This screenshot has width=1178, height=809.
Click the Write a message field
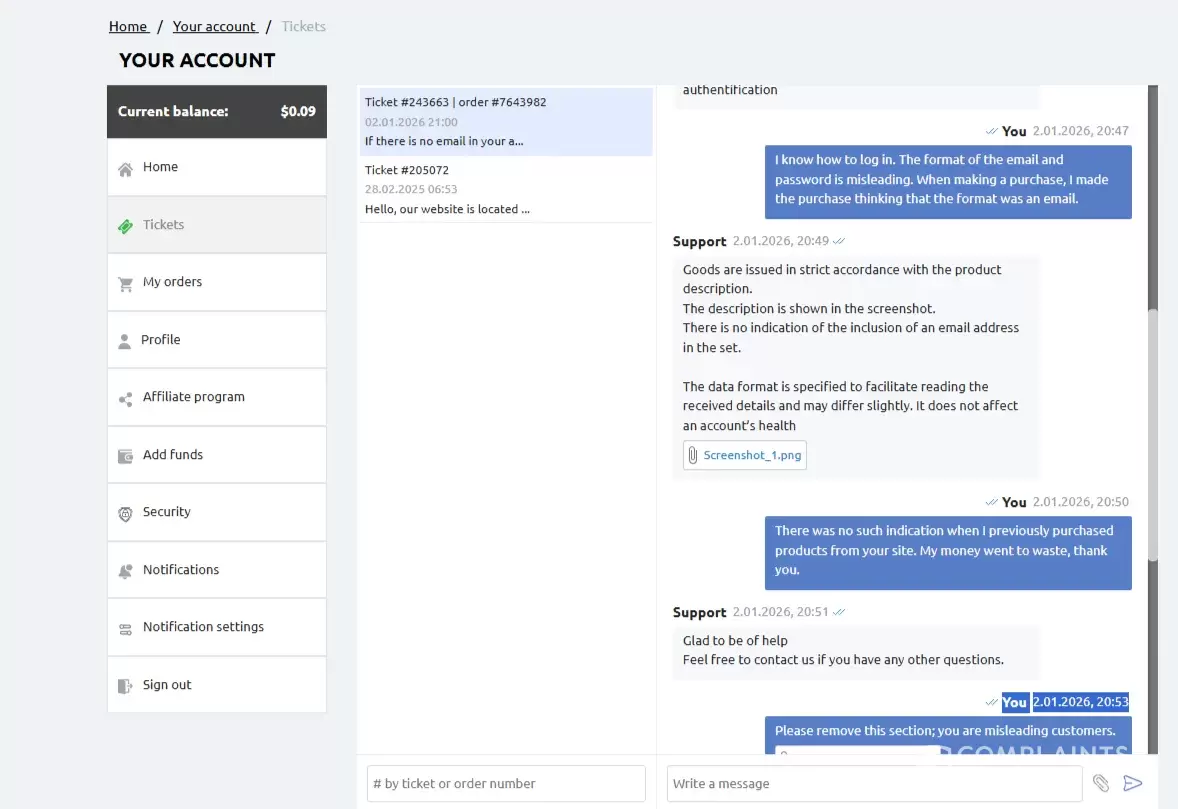click(873, 784)
